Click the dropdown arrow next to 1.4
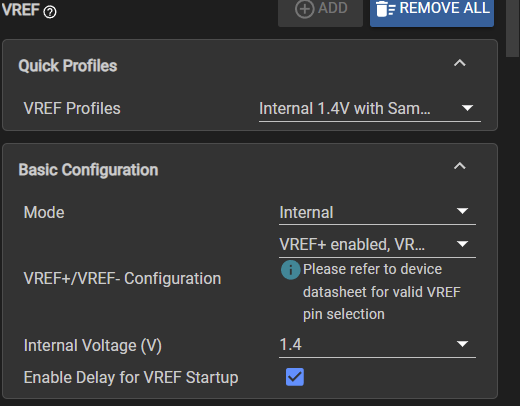The image size is (520, 406). click(x=462, y=344)
